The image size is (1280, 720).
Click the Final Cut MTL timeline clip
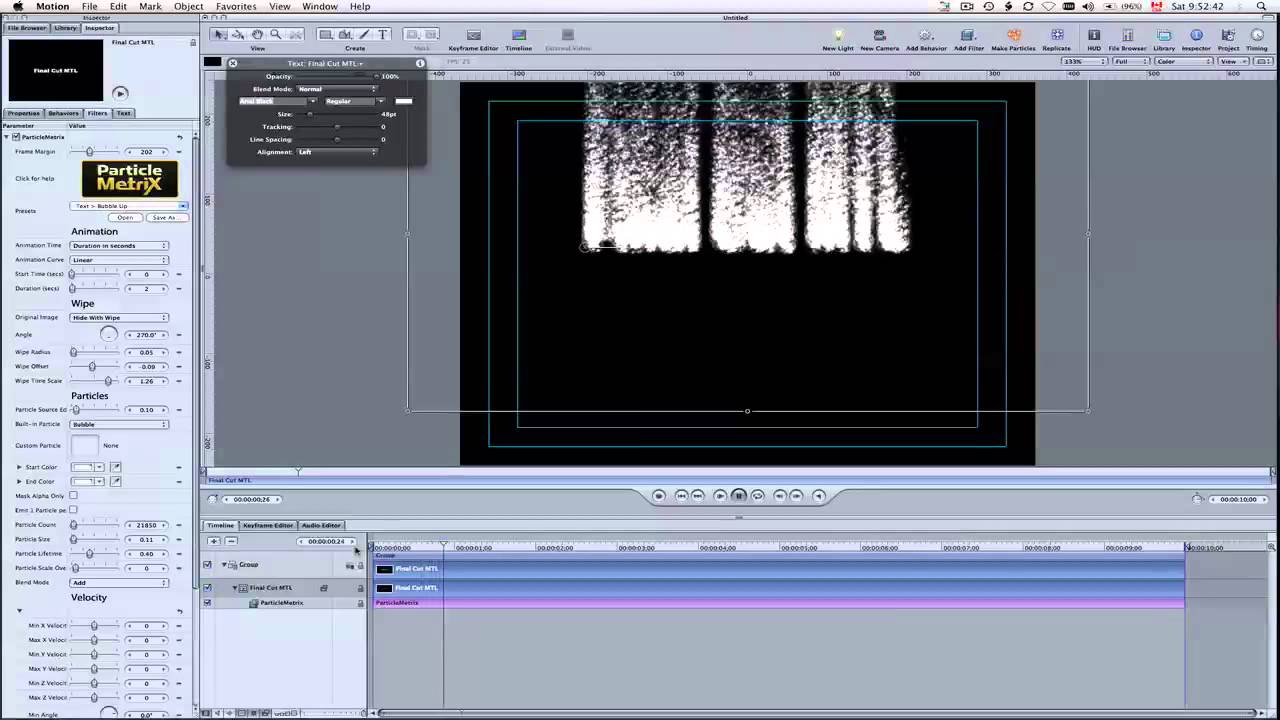tap(779, 588)
